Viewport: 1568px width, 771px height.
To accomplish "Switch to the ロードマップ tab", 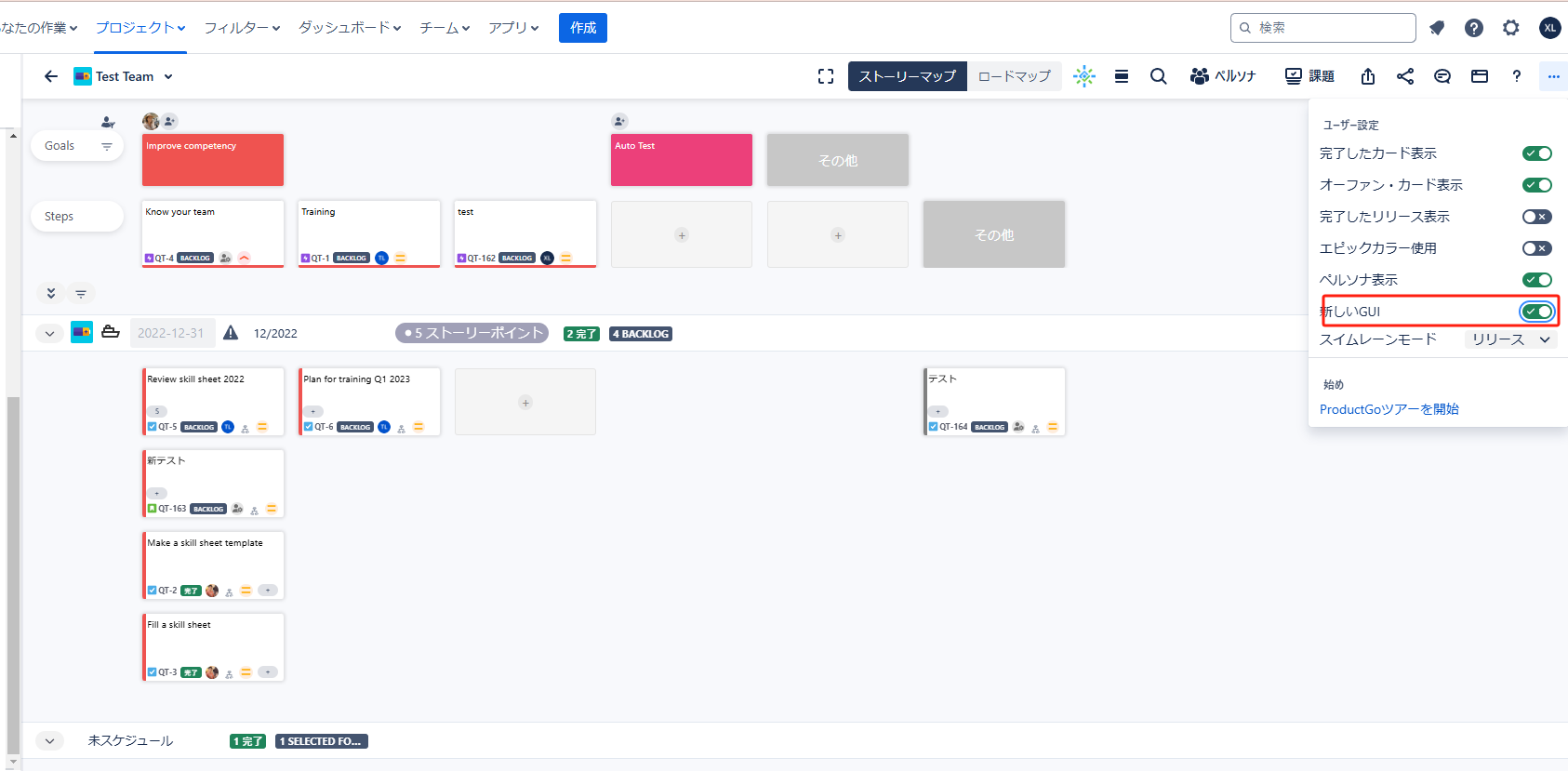I will (1014, 76).
